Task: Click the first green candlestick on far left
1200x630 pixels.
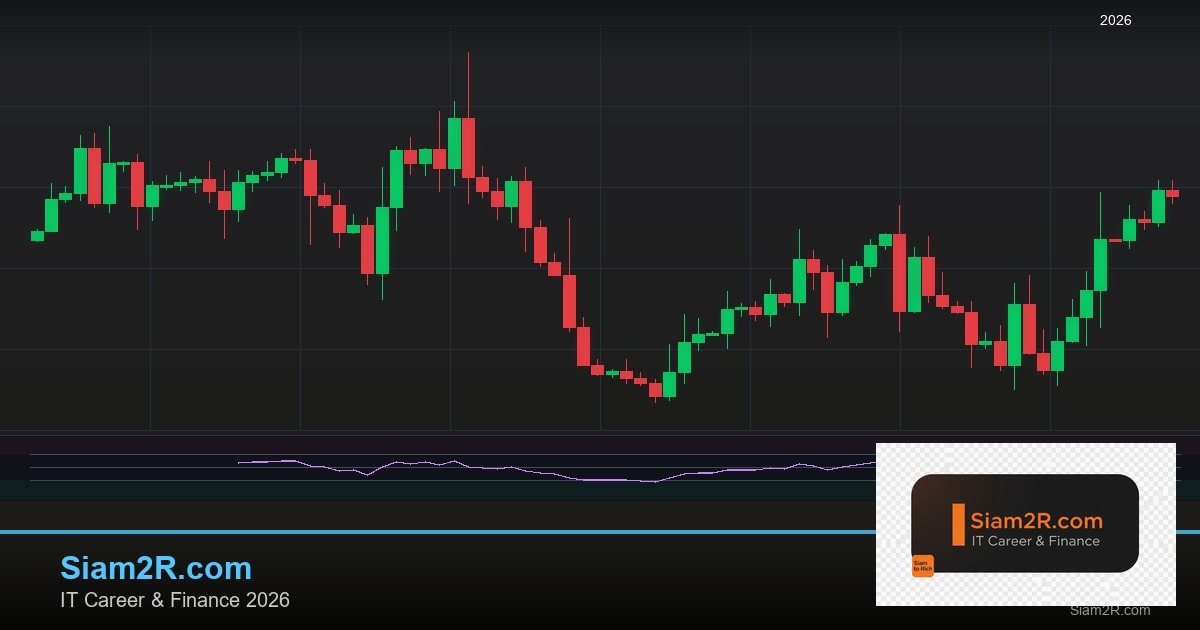Action: (37, 236)
